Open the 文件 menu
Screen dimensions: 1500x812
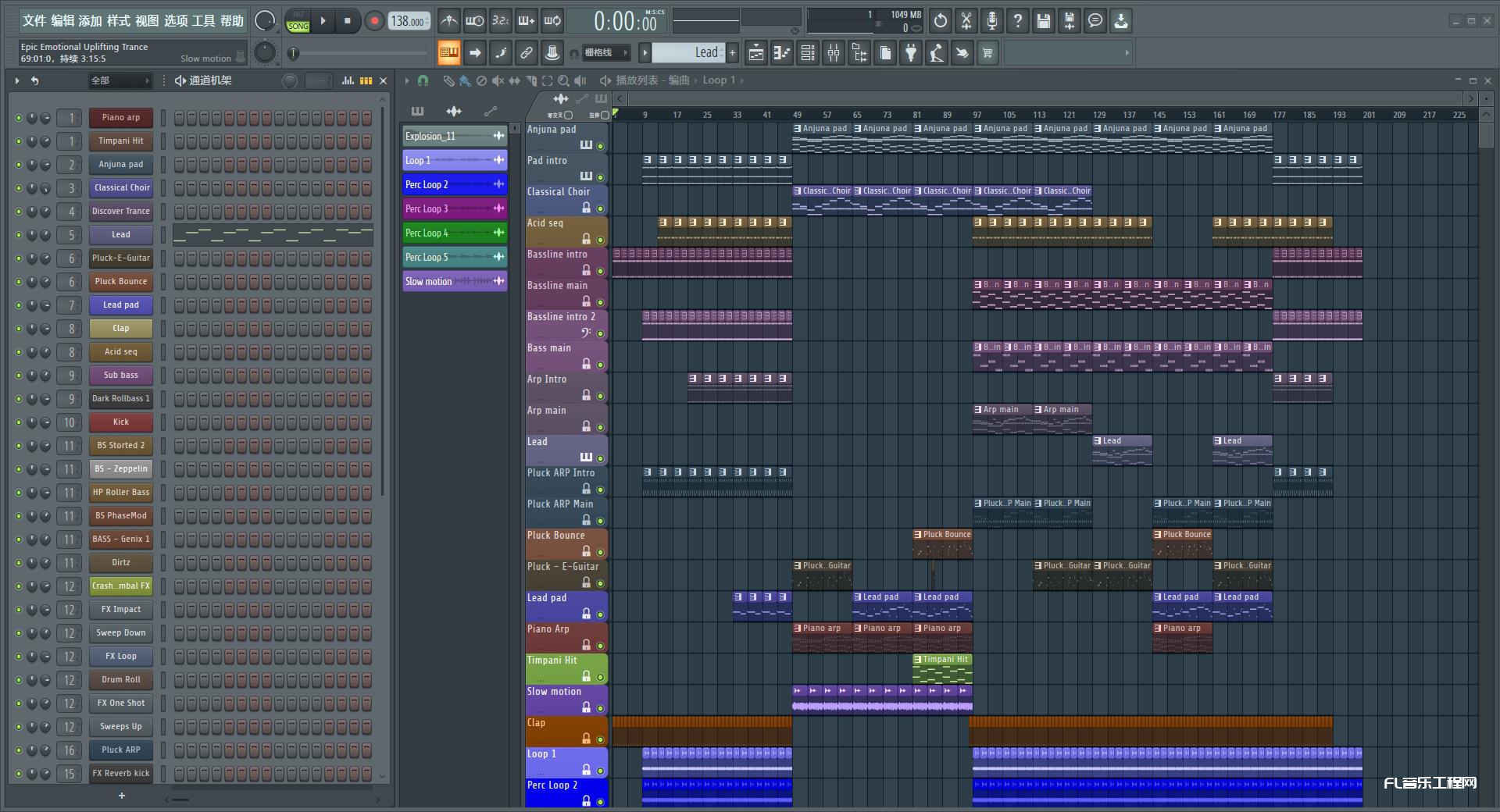pyautogui.click(x=34, y=21)
